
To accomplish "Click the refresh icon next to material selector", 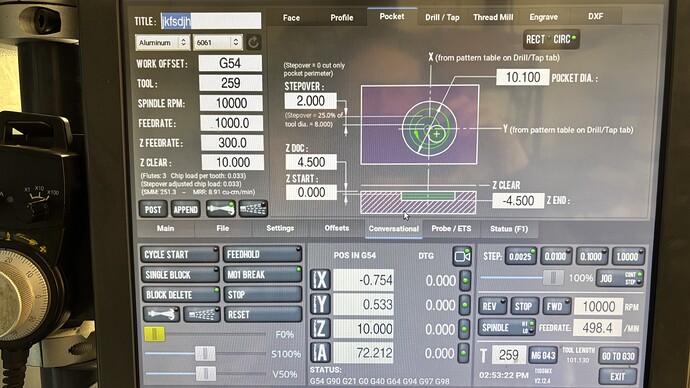I will (253, 42).
